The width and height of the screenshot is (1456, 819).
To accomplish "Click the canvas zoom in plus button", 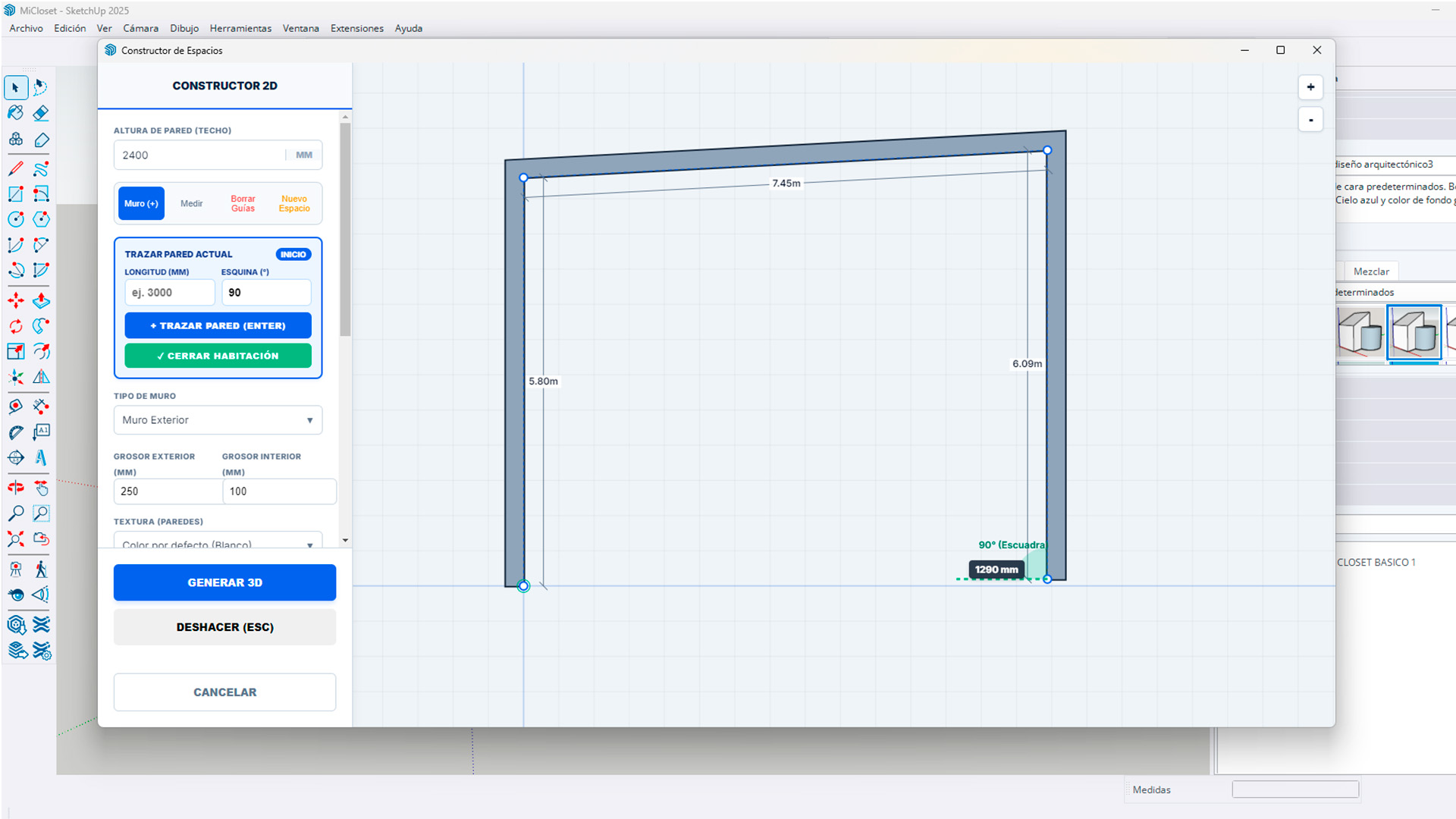I will pos(1310,87).
